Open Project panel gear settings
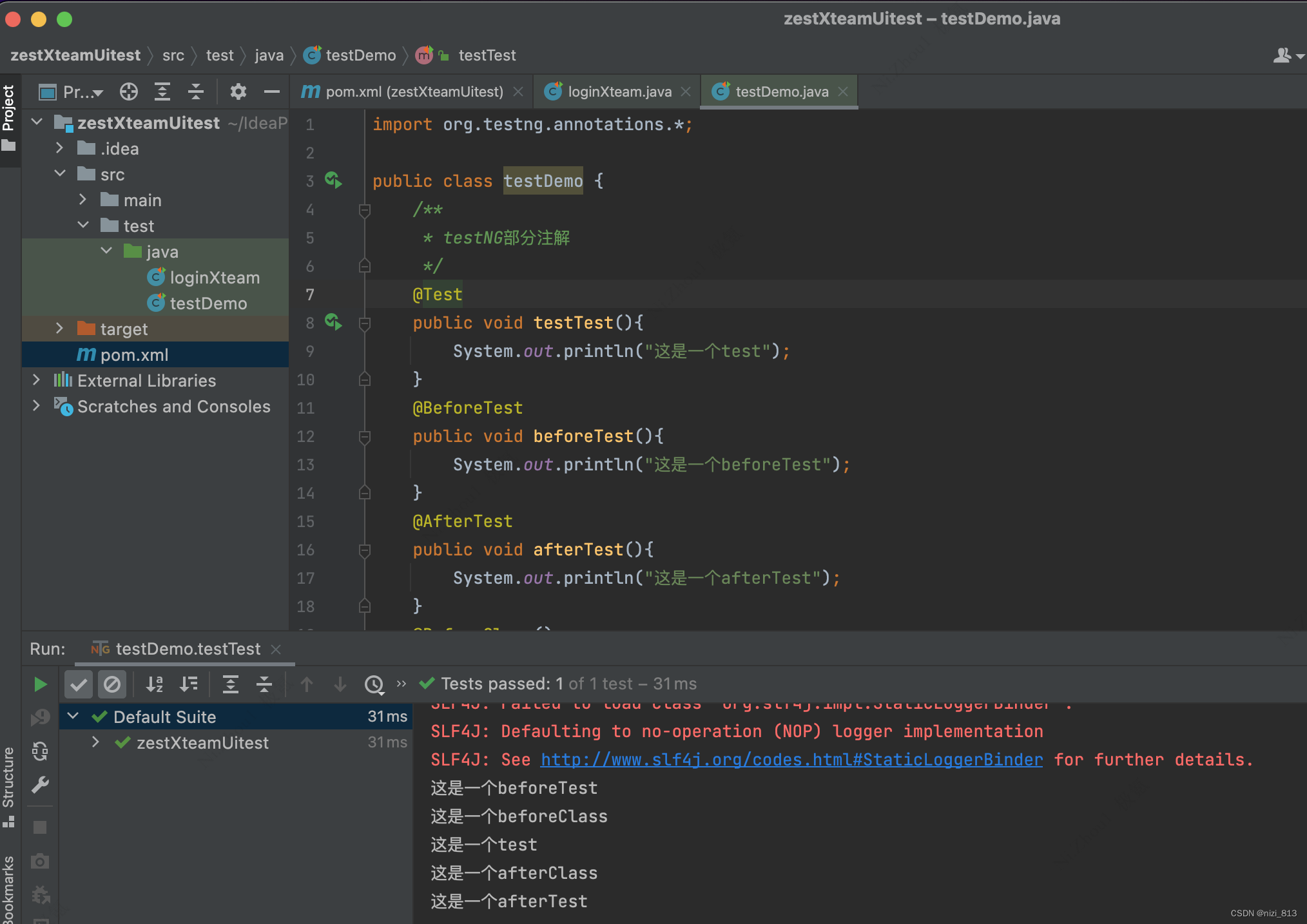 coord(238,92)
